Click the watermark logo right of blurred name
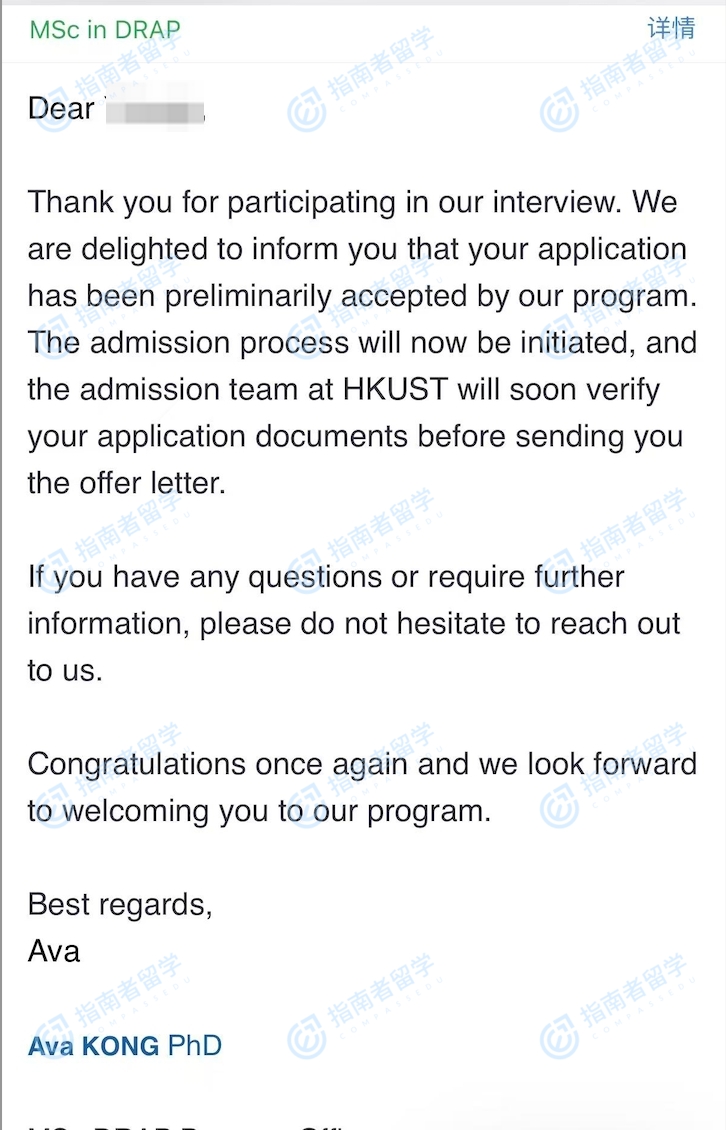Image resolution: width=726 pixels, height=1130 pixels. [307, 113]
